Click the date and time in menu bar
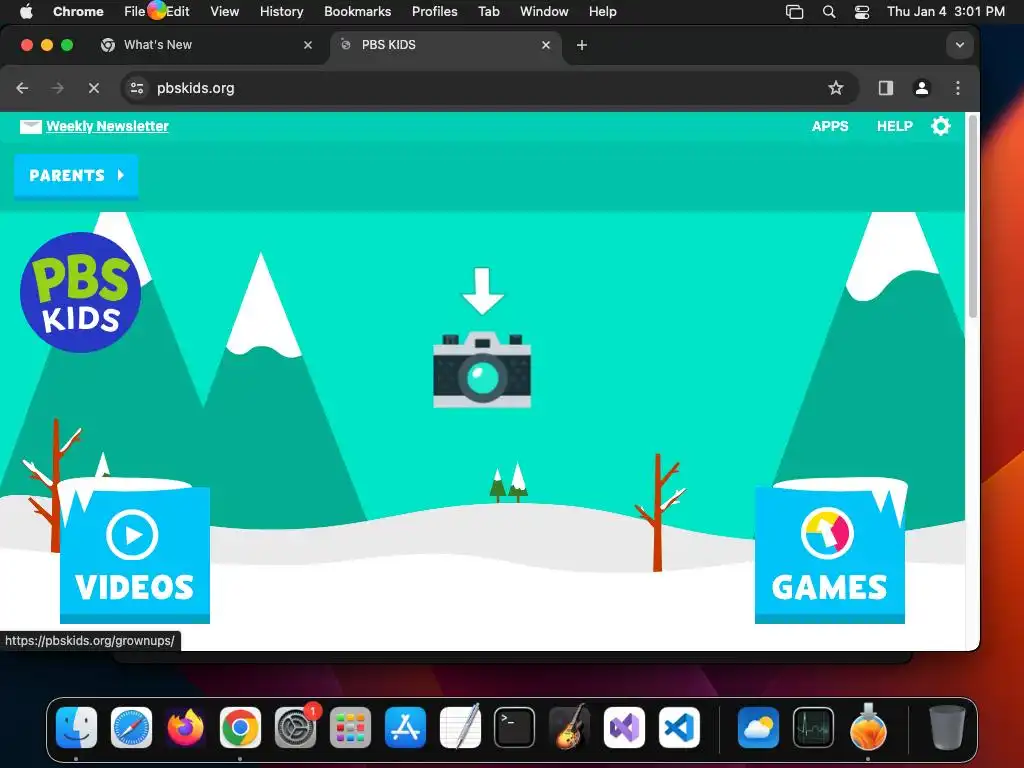 pyautogui.click(x=946, y=12)
